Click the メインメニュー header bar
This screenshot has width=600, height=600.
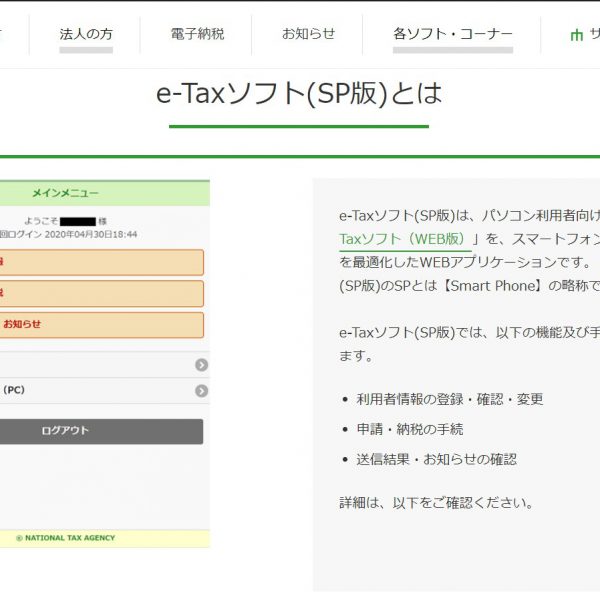(x=104, y=193)
